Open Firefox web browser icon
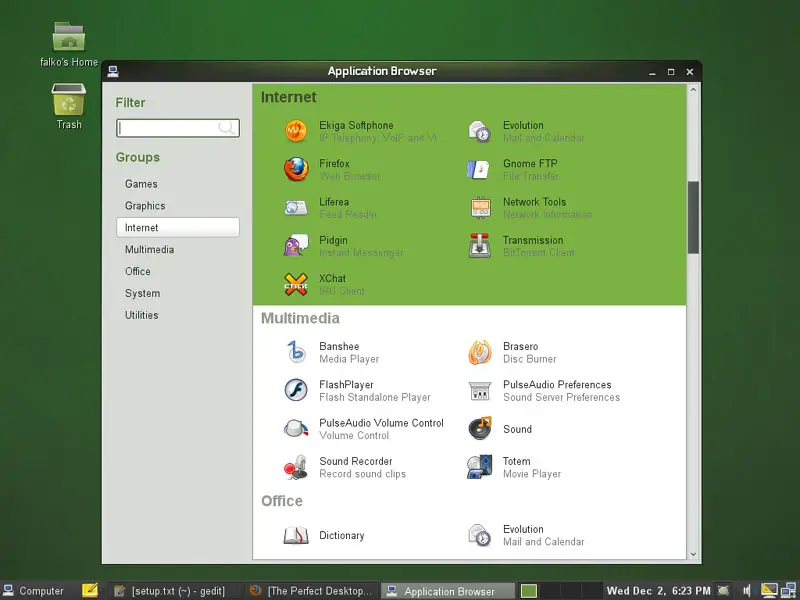The image size is (800, 600). pyautogui.click(x=296, y=169)
